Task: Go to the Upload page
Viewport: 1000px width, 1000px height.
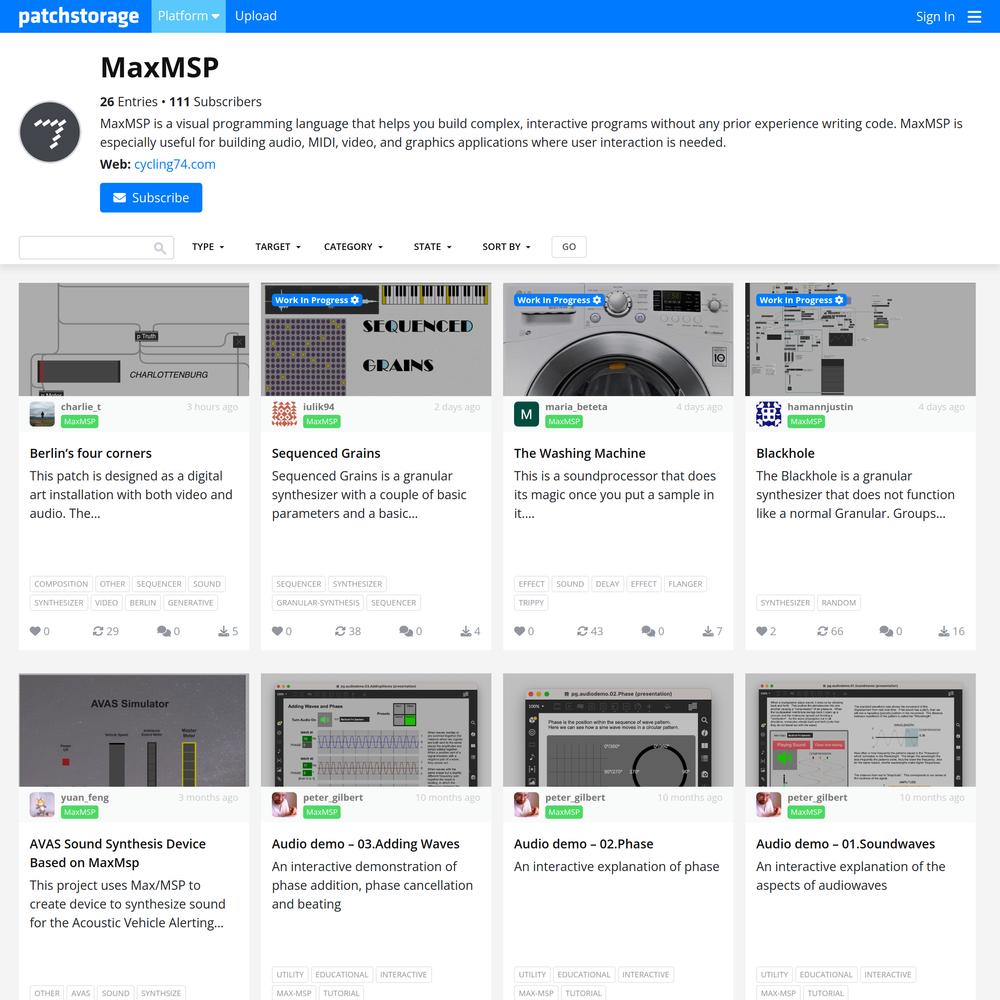Action: [256, 16]
